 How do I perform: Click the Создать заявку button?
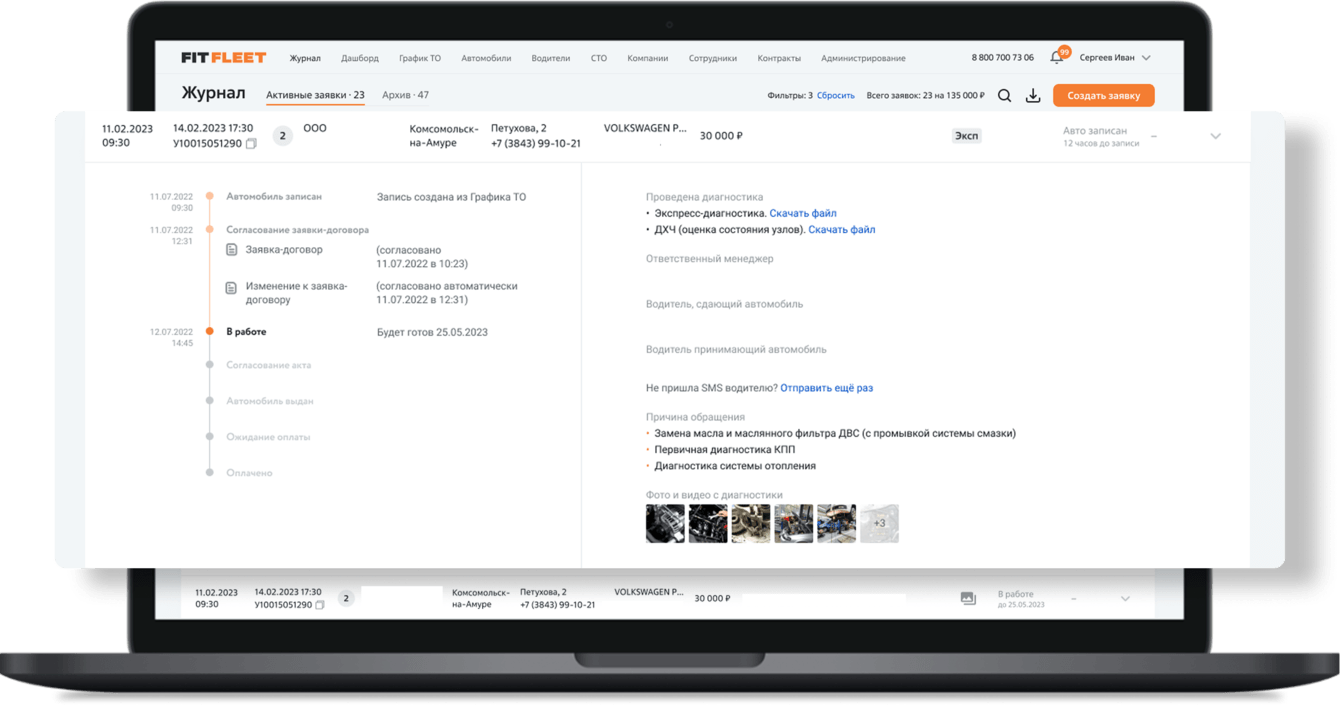pyautogui.click(x=1103, y=95)
